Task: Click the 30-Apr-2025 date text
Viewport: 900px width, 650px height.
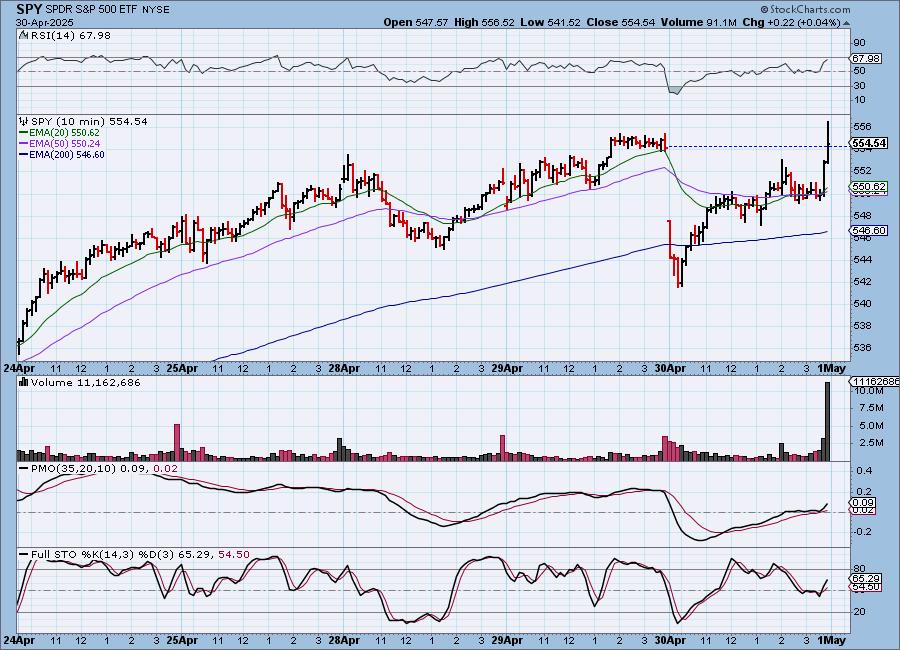Action: [44, 23]
